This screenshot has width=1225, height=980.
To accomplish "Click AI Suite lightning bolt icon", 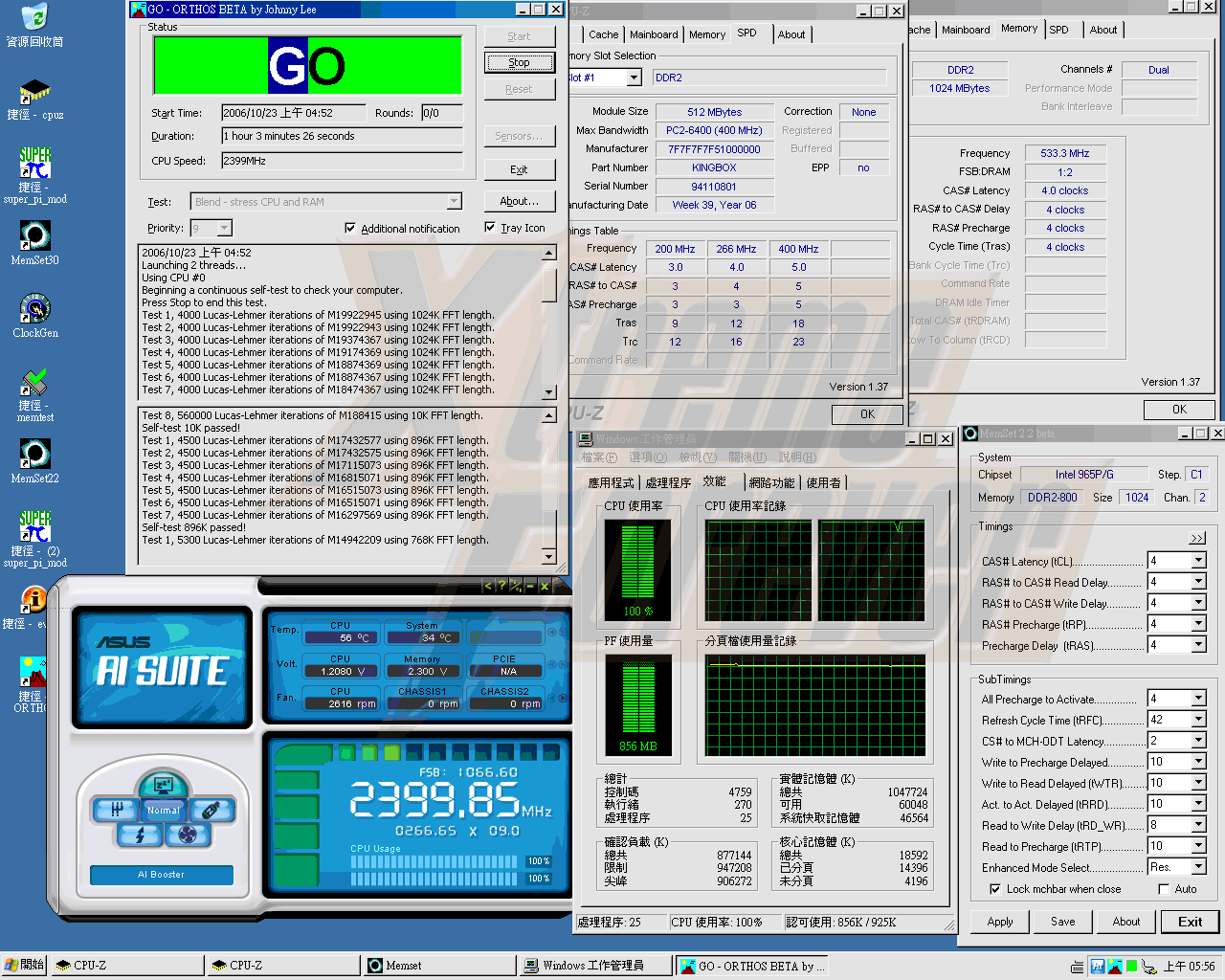I will pos(140,835).
